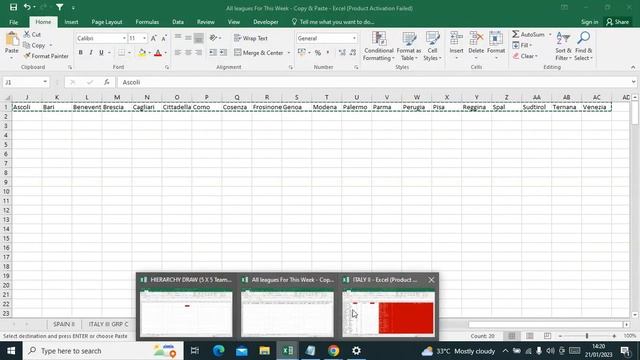Toggle Bold formatting

pyautogui.click(x=80, y=53)
